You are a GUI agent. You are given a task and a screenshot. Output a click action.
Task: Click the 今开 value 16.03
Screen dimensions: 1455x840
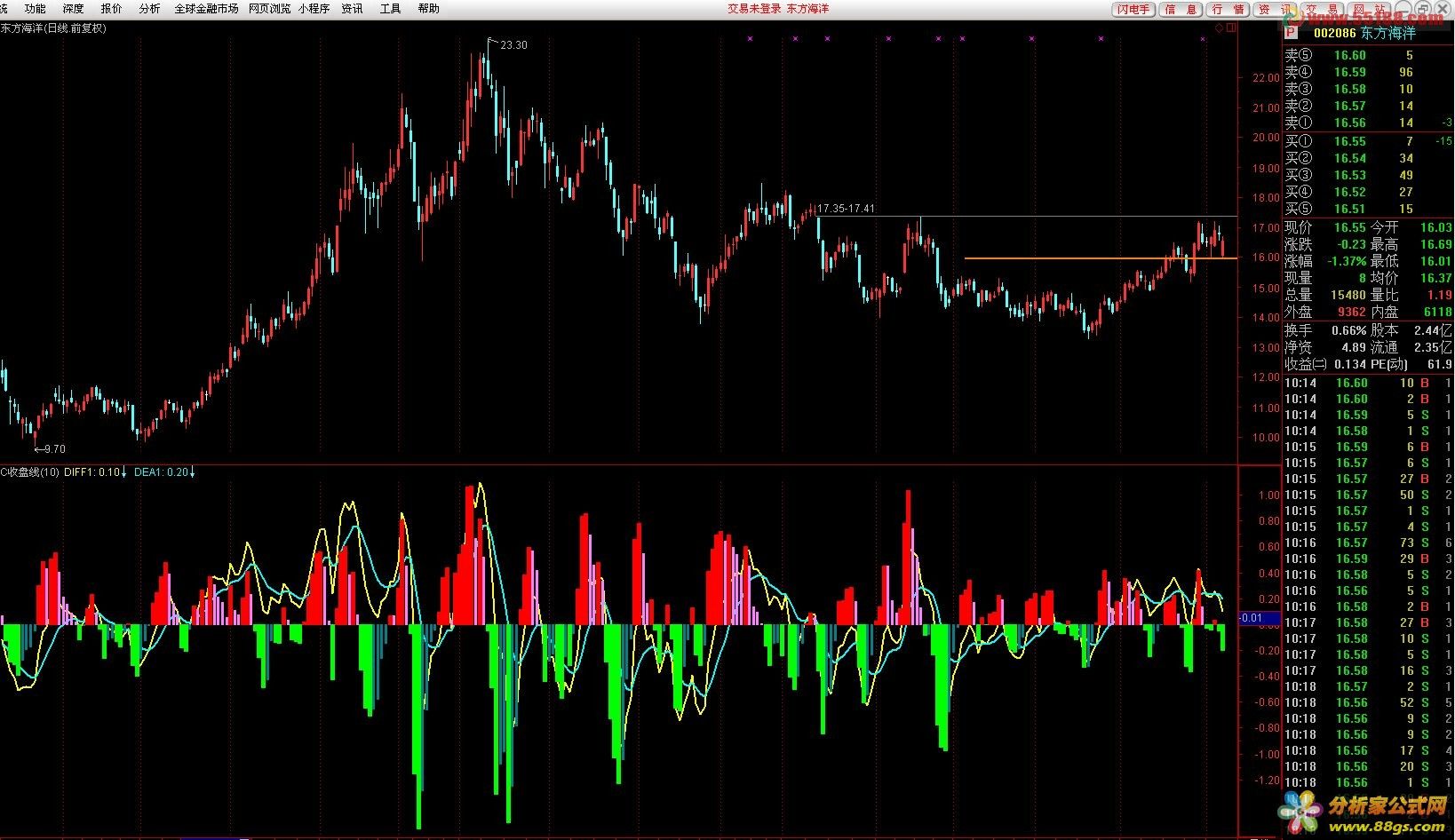(x=1436, y=227)
